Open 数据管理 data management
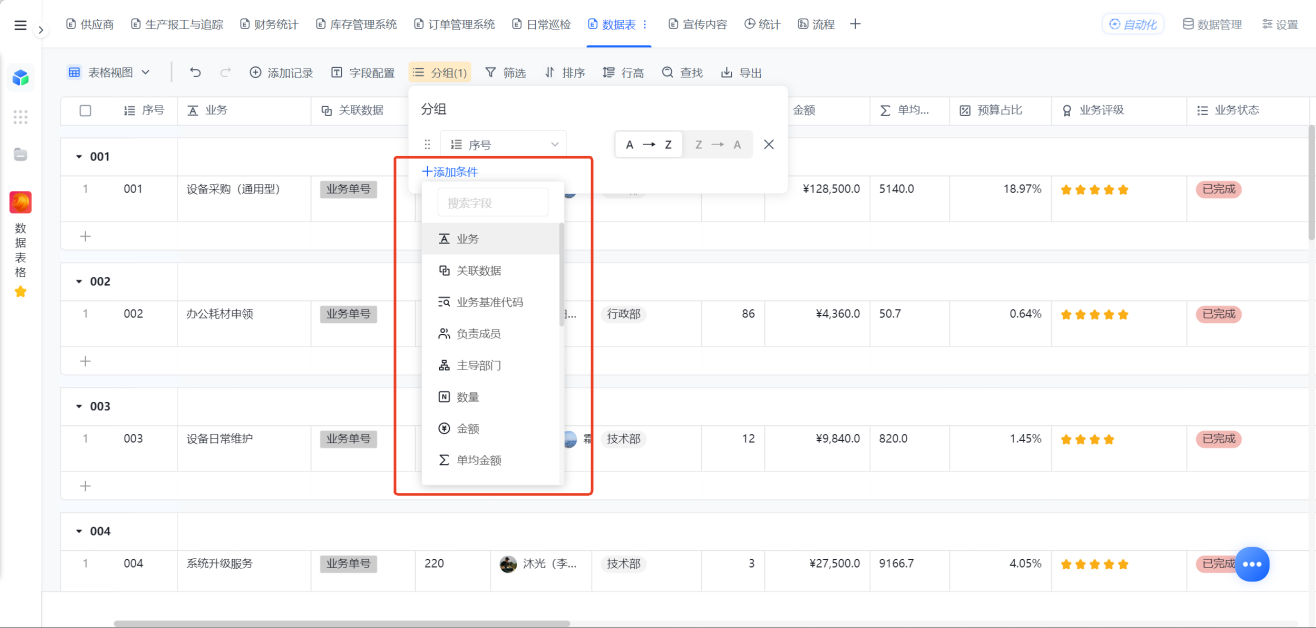This screenshot has width=1316, height=628. pyautogui.click(x=1212, y=24)
